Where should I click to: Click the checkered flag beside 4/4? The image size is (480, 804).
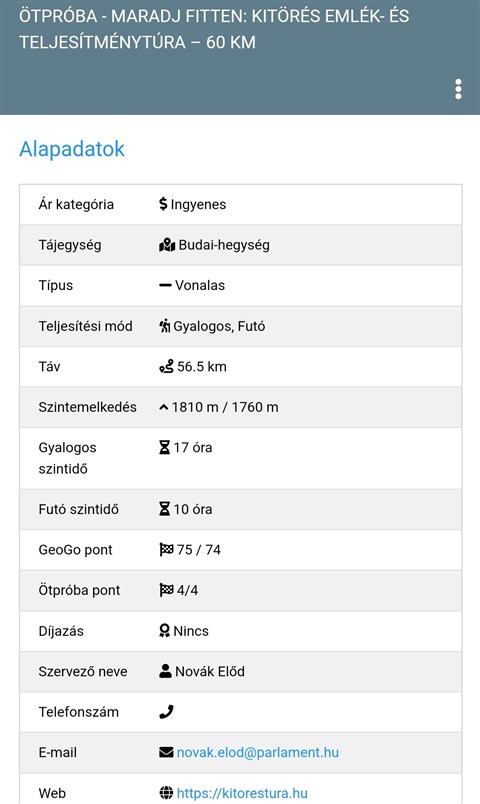coord(166,590)
